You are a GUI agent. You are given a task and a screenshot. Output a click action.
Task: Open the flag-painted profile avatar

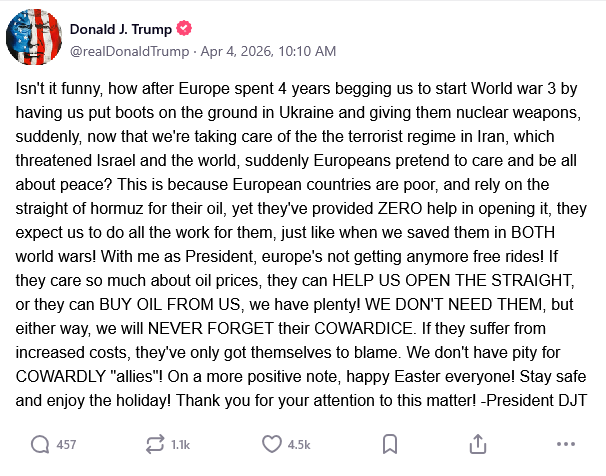click(x=34, y=37)
